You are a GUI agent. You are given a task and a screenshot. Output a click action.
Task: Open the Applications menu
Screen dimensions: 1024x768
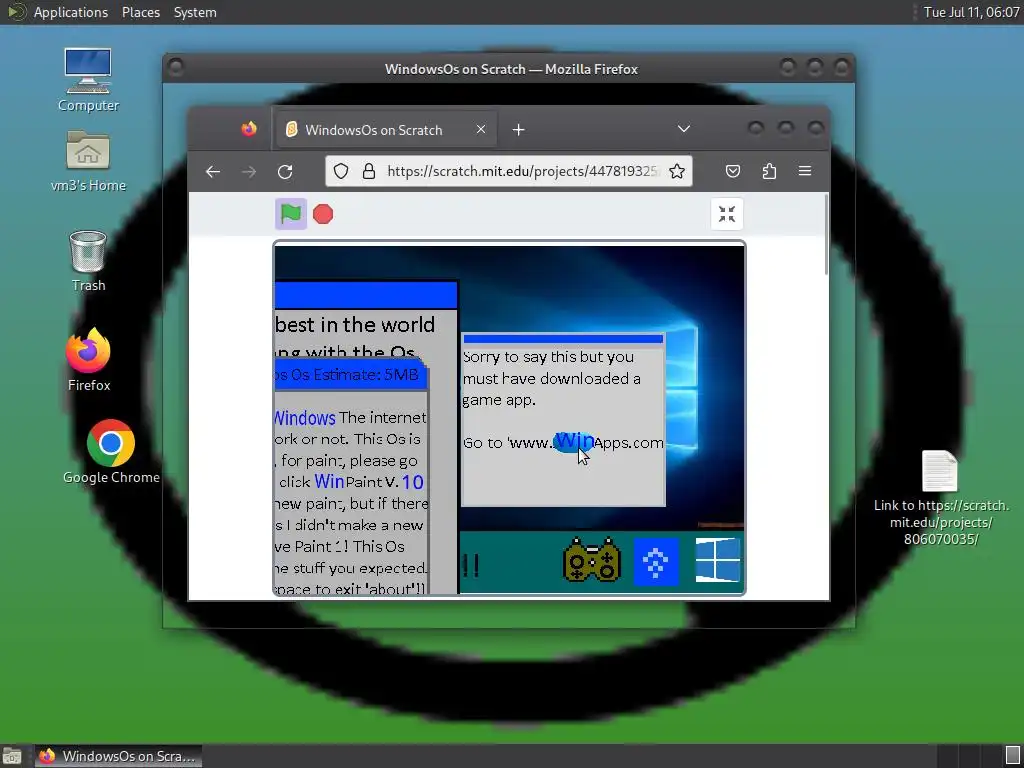coord(70,12)
